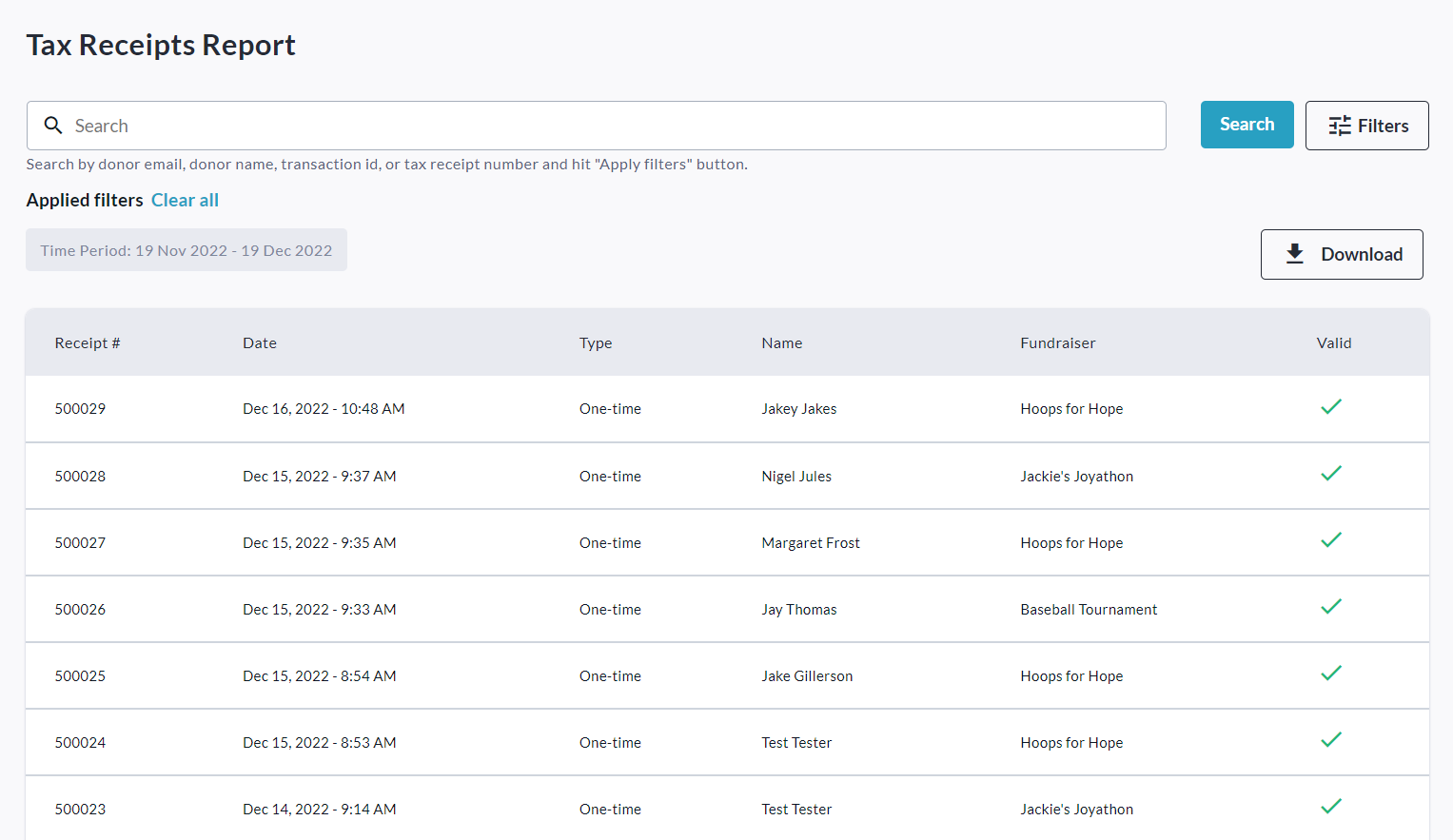Click the Download arrow icon
Image resolution: width=1453 pixels, height=840 pixels.
pyautogui.click(x=1294, y=254)
